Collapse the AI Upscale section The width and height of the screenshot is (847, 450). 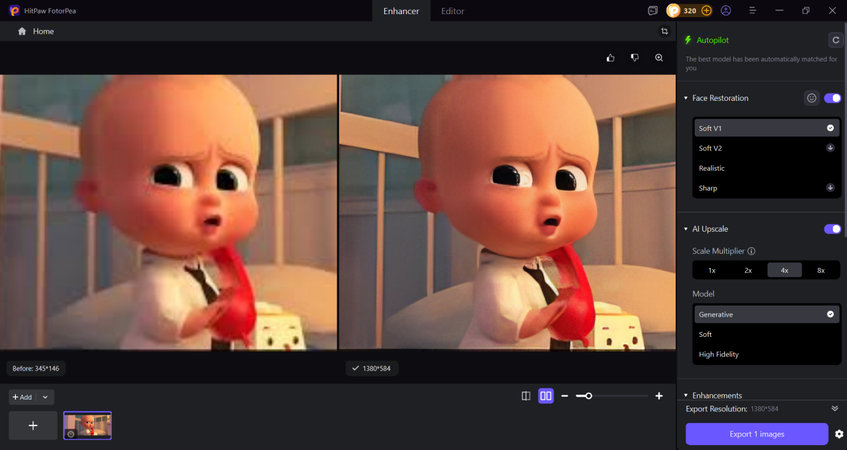(x=685, y=229)
